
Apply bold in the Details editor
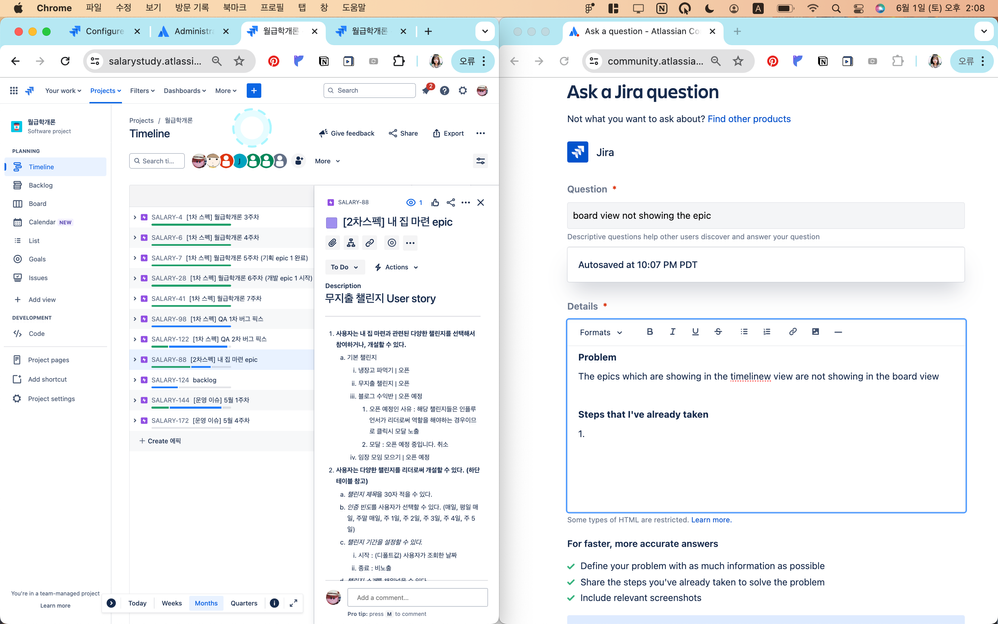tap(649, 331)
